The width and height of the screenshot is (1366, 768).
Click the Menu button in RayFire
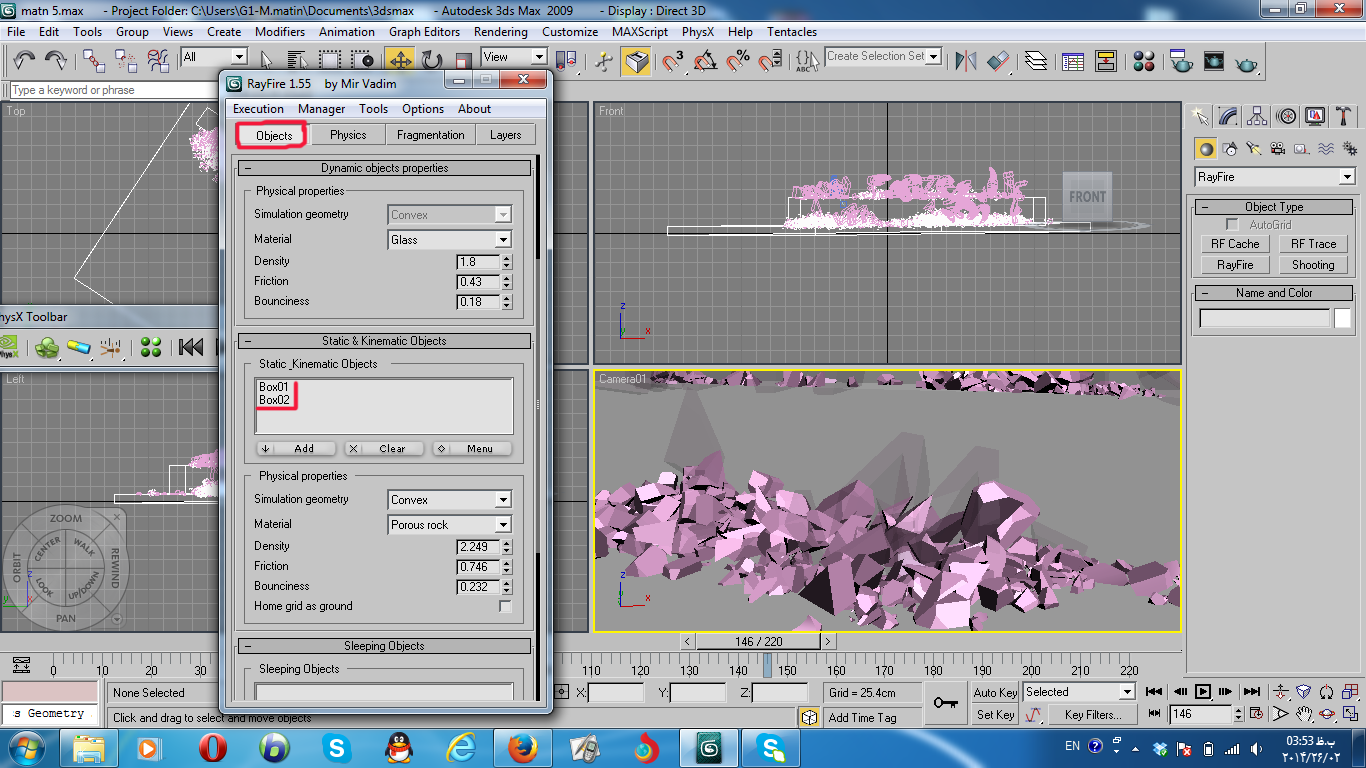[472, 449]
